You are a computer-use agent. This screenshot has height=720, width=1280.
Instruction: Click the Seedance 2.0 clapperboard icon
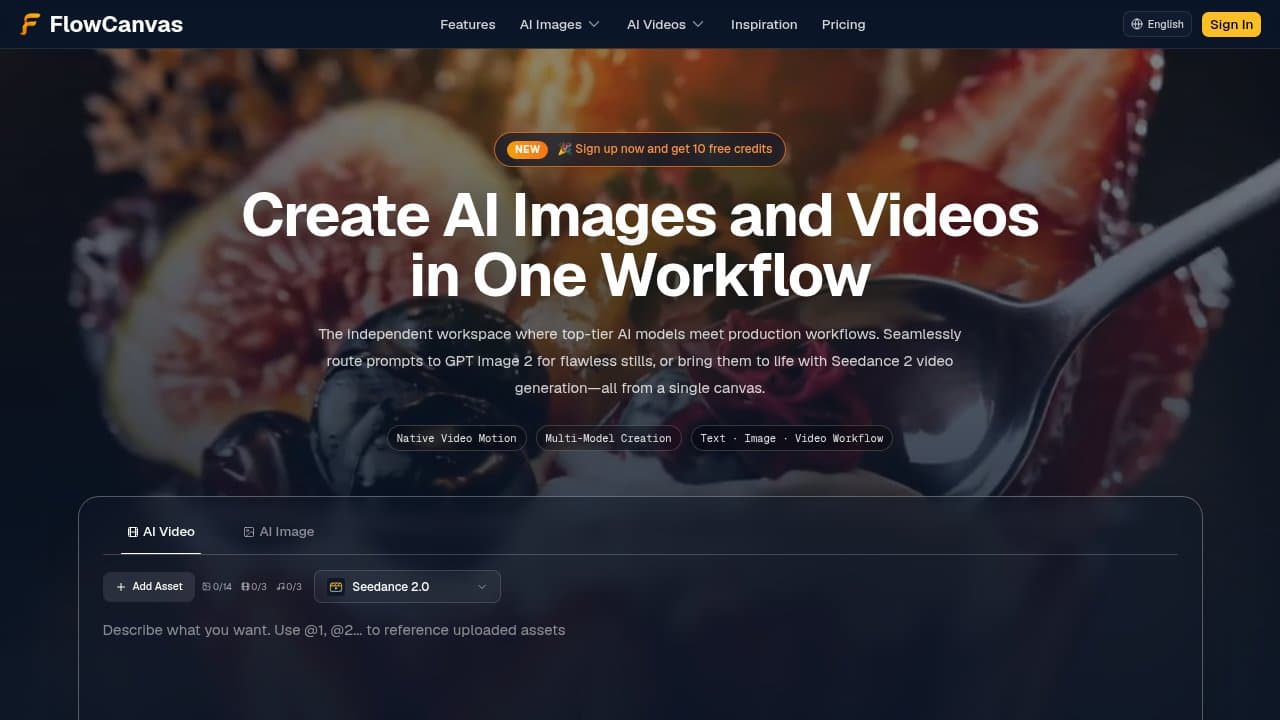(336, 587)
